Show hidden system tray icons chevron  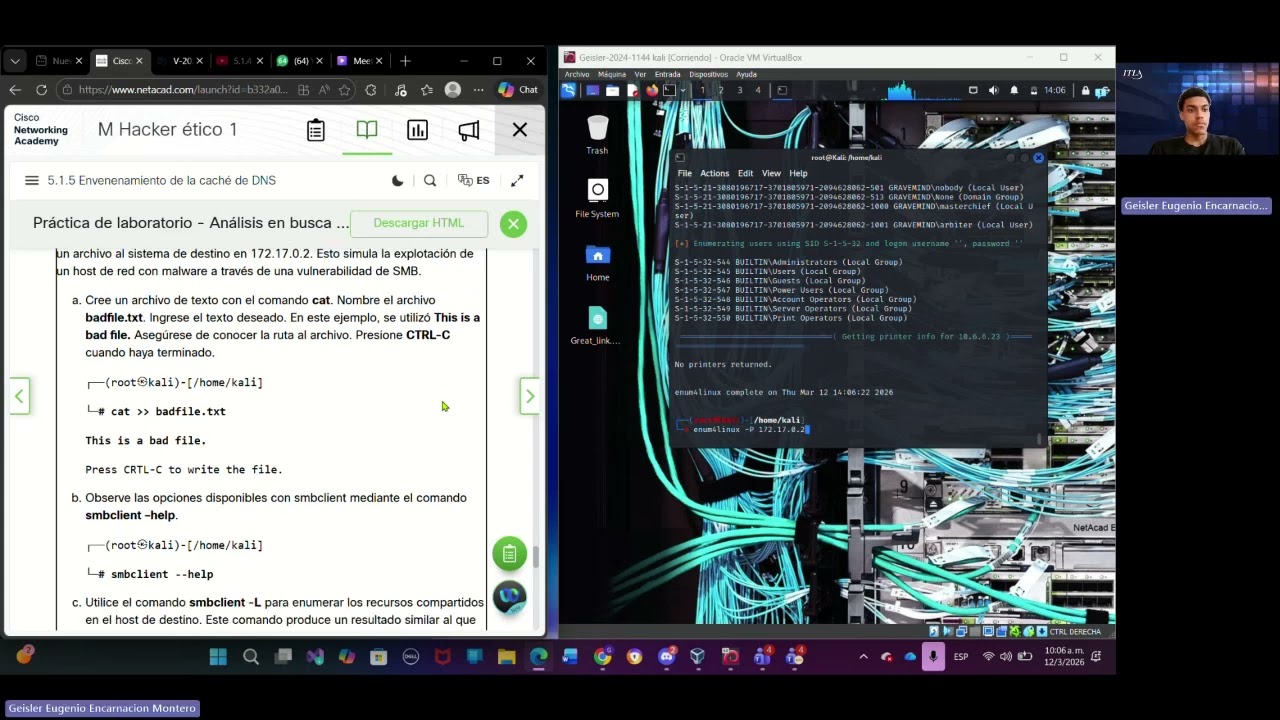point(863,657)
